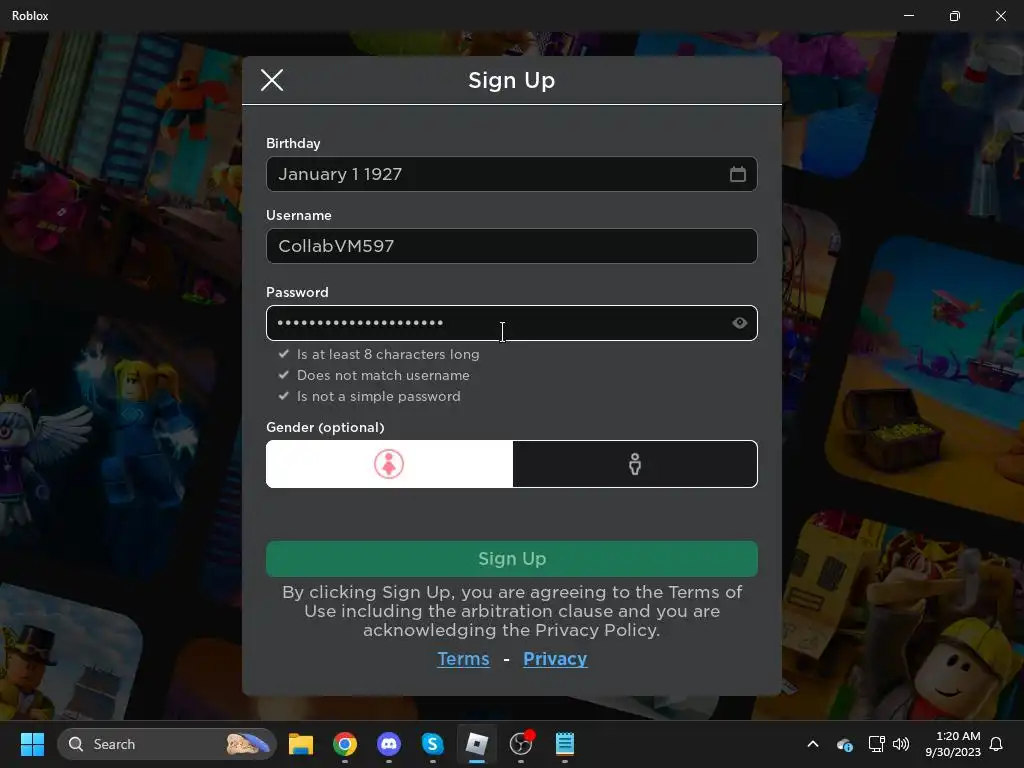
Task: Open Skype from the taskbar
Action: (x=432, y=744)
